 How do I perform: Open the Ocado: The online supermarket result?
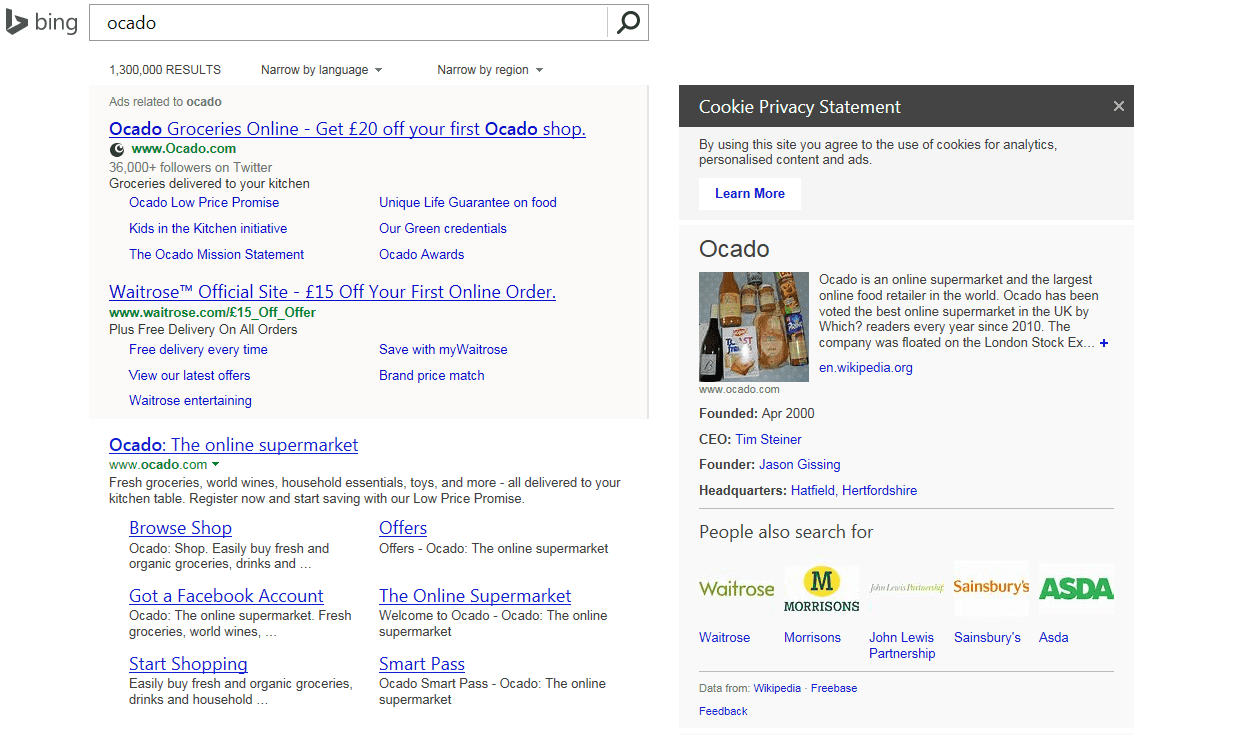pyautogui.click(x=233, y=445)
